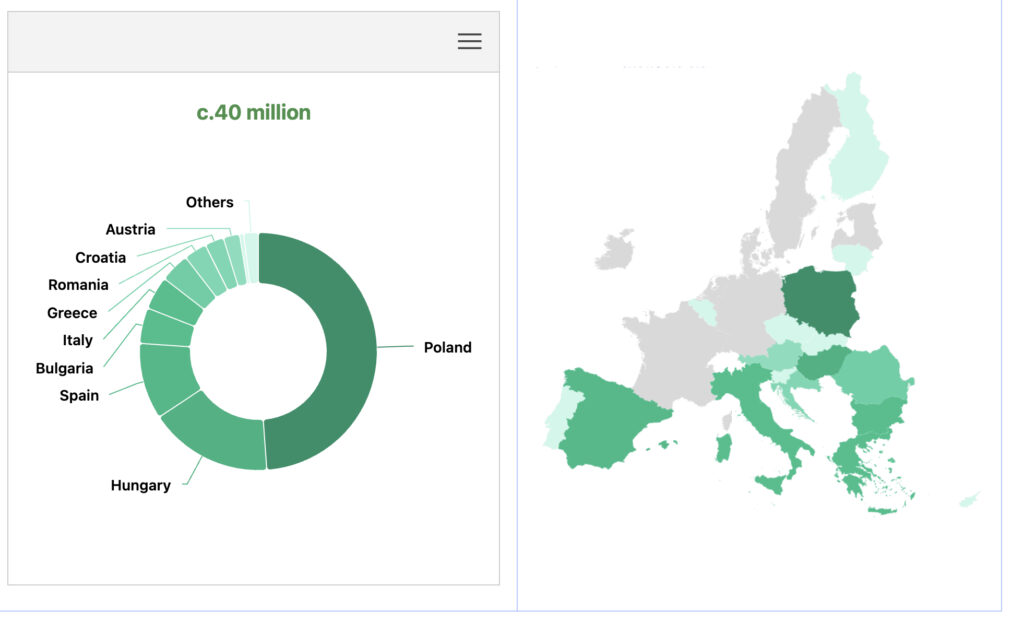
Task: Click the Italy label
Action: coord(77,341)
